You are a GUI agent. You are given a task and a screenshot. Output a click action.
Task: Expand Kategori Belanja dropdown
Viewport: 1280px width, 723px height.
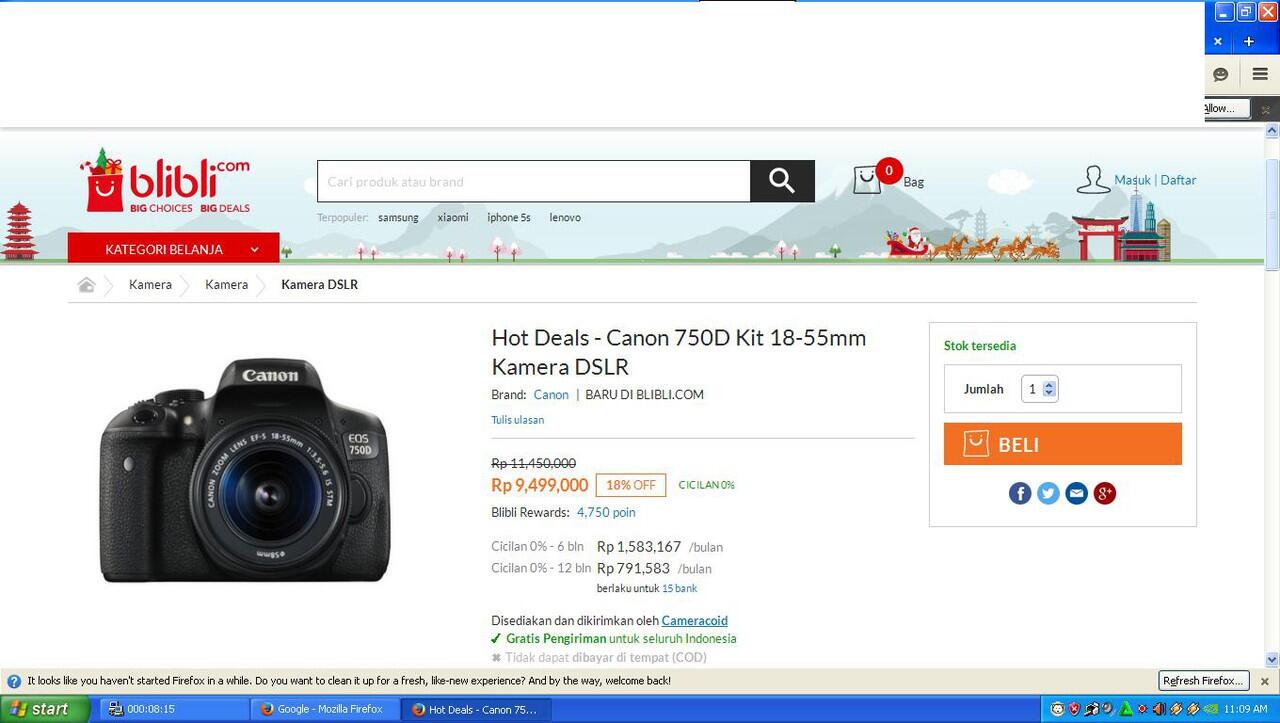pos(174,249)
